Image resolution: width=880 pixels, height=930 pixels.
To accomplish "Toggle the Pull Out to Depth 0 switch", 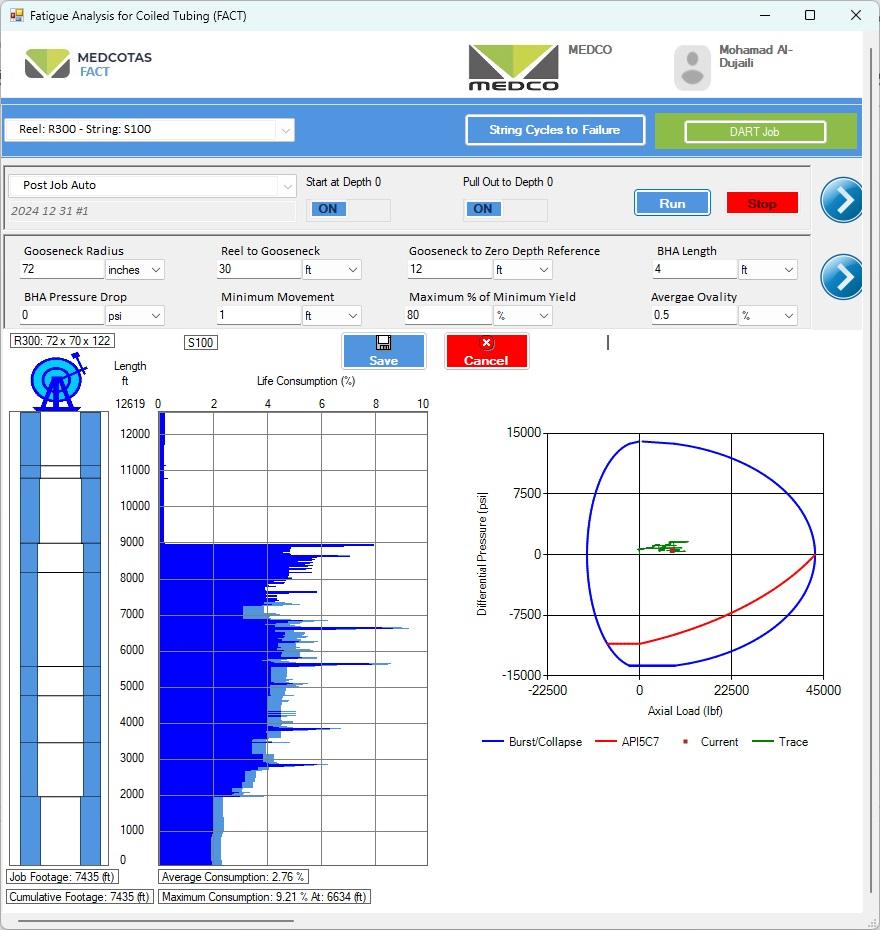I will pos(504,209).
